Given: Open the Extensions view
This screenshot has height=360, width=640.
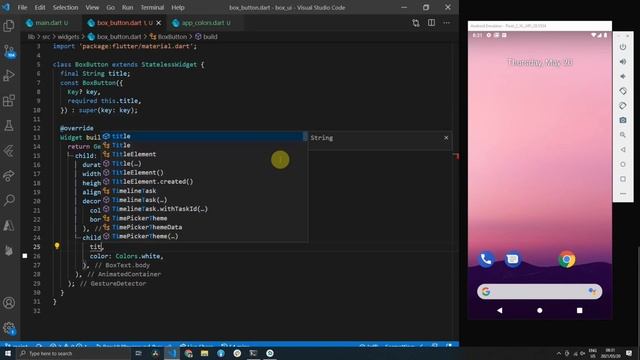Looking at the screenshot, I should [9, 100].
